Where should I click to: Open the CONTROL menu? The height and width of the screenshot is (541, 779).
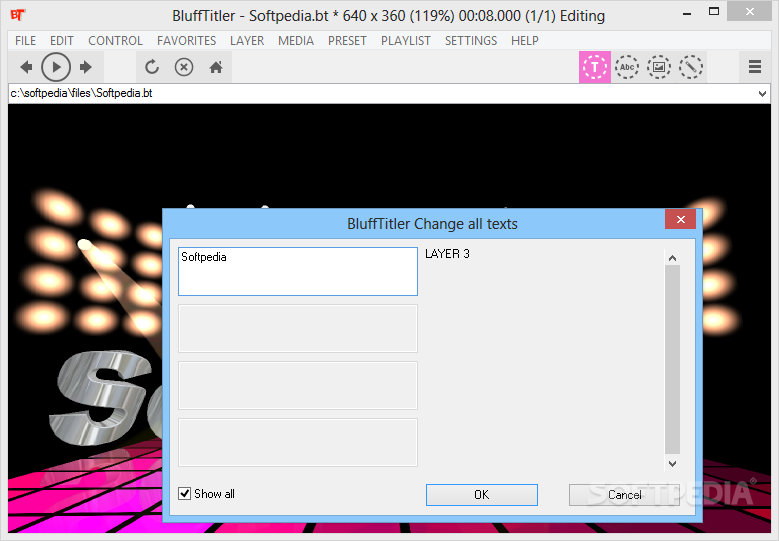click(115, 41)
